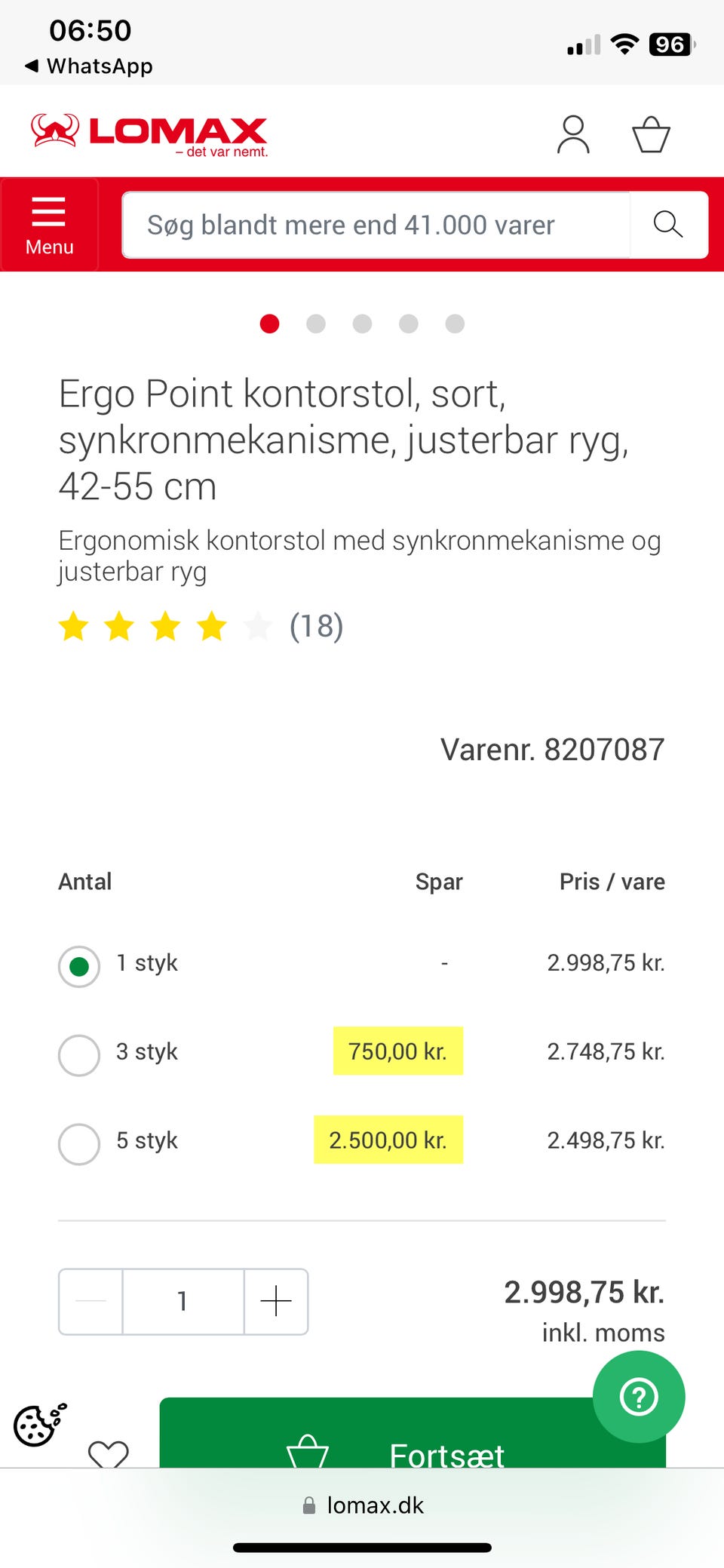Image resolution: width=724 pixels, height=1568 pixels.
Task: Click the quantity number field
Action: (x=183, y=1301)
